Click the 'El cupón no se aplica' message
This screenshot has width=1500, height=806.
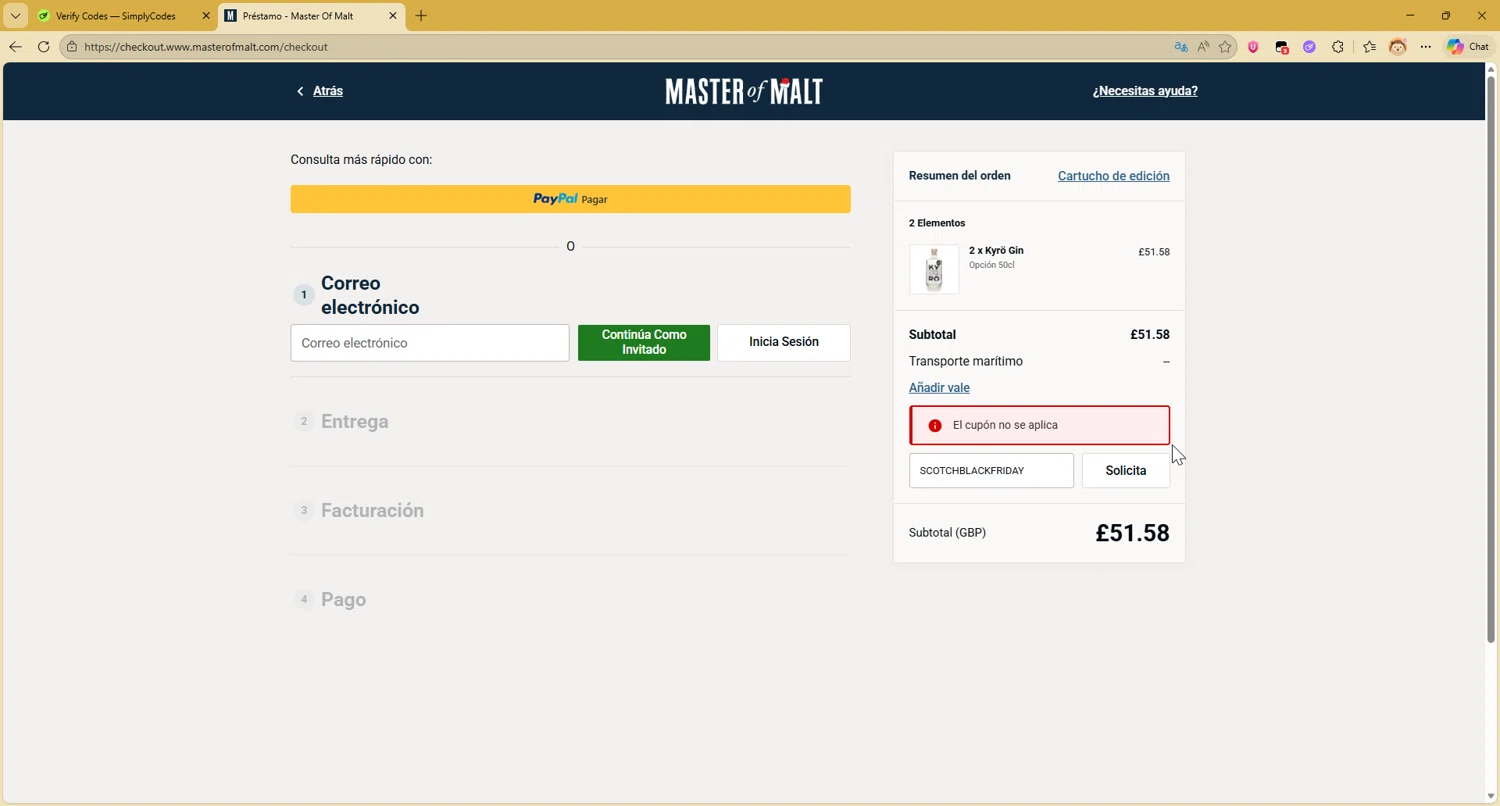pyautogui.click(x=1005, y=425)
